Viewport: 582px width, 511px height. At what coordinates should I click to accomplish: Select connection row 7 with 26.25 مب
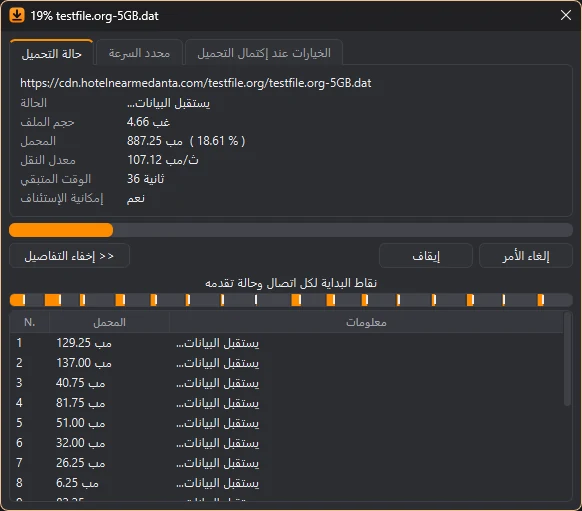point(287,463)
